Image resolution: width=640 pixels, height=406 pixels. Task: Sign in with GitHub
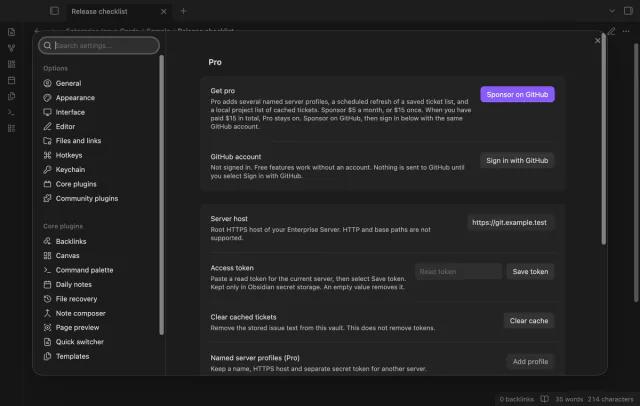pos(517,160)
